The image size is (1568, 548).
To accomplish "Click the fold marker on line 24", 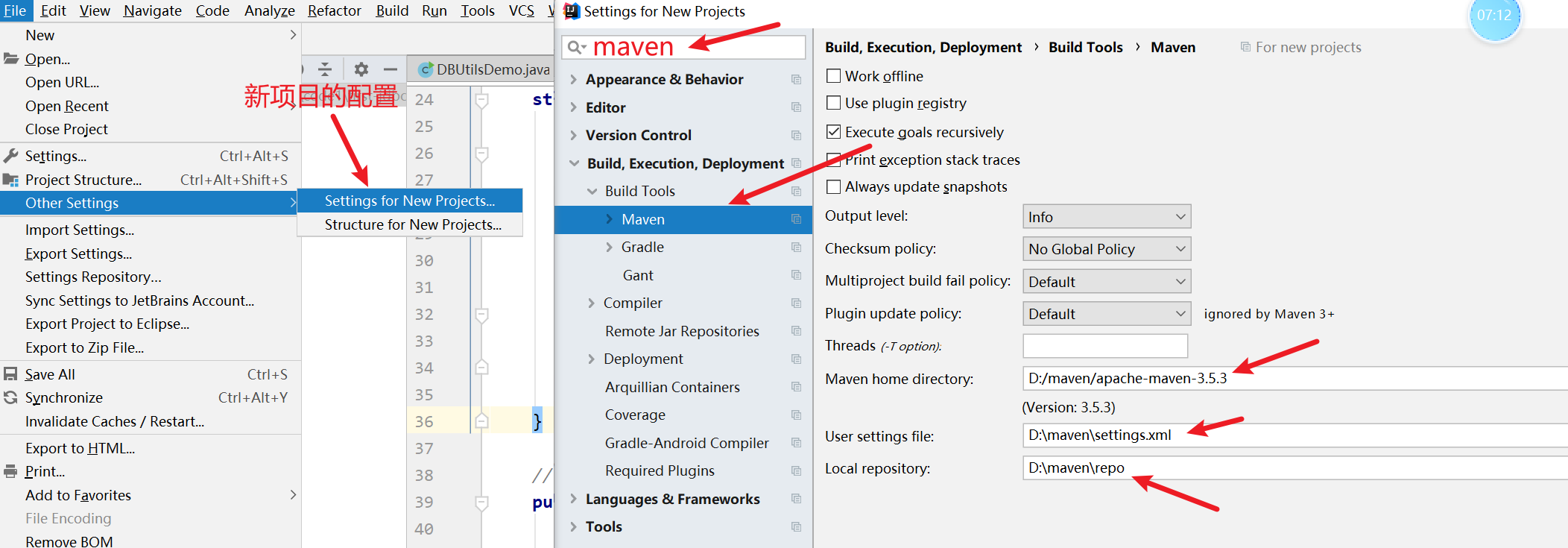I will (x=482, y=100).
